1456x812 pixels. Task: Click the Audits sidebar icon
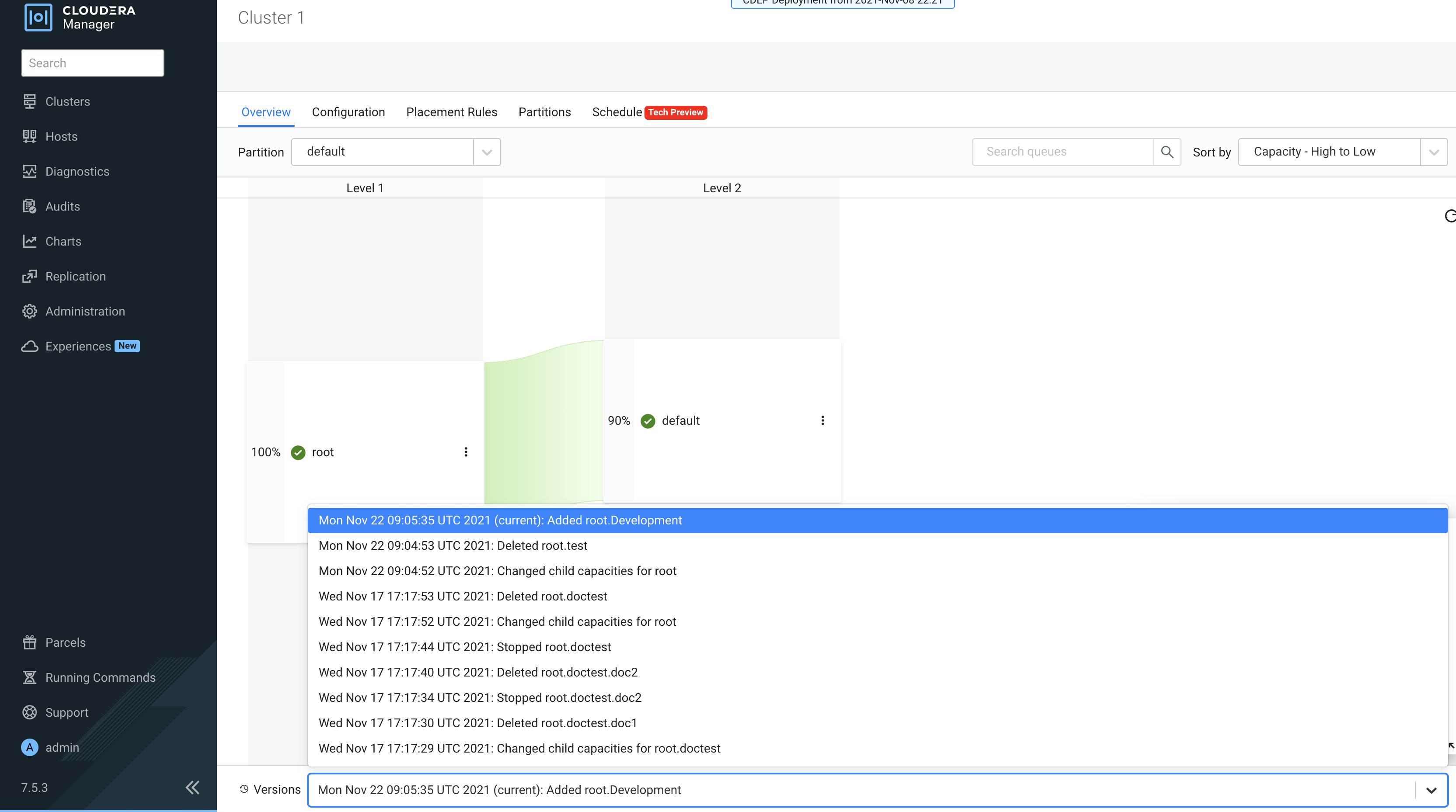(29, 206)
